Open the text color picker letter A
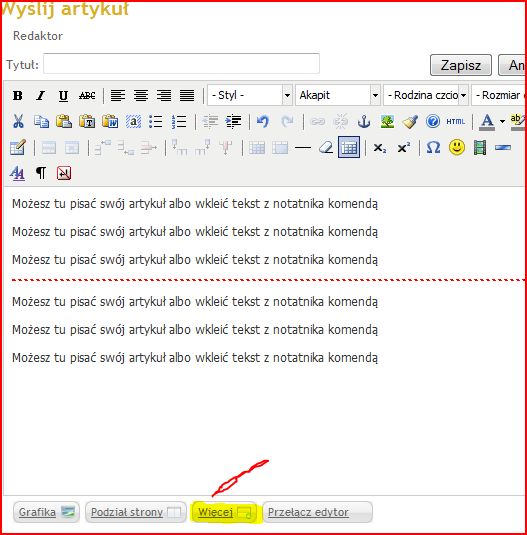This screenshot has width=527, height=535. coord(487,121)
